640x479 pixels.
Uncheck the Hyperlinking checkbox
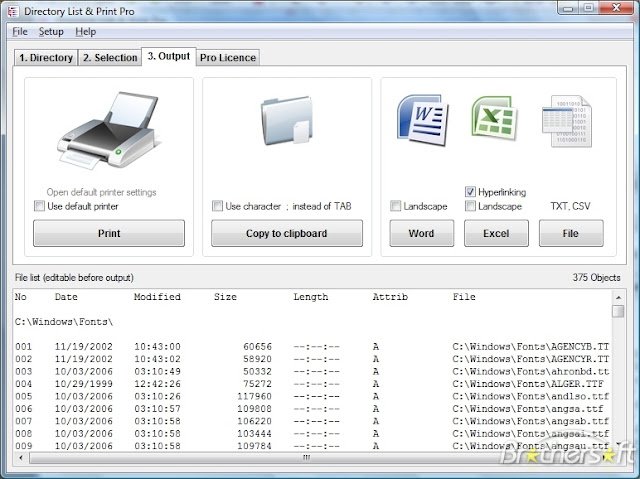tap(470, 191)
